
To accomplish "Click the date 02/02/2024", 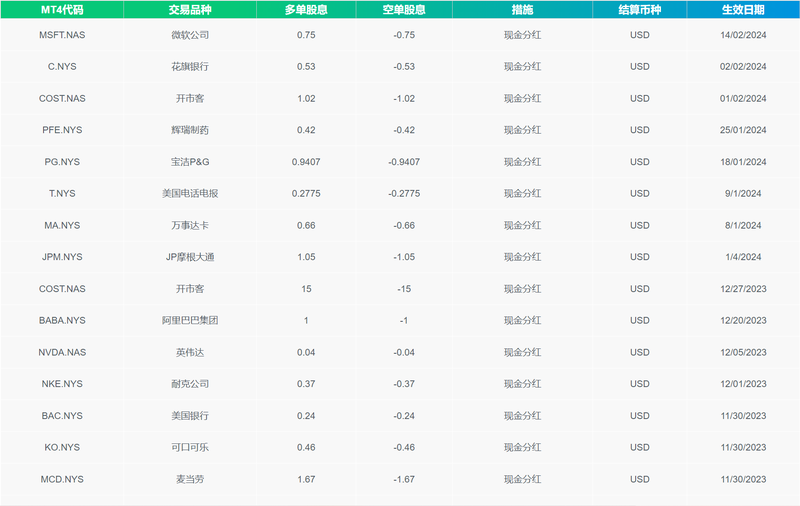I will 743,67.
